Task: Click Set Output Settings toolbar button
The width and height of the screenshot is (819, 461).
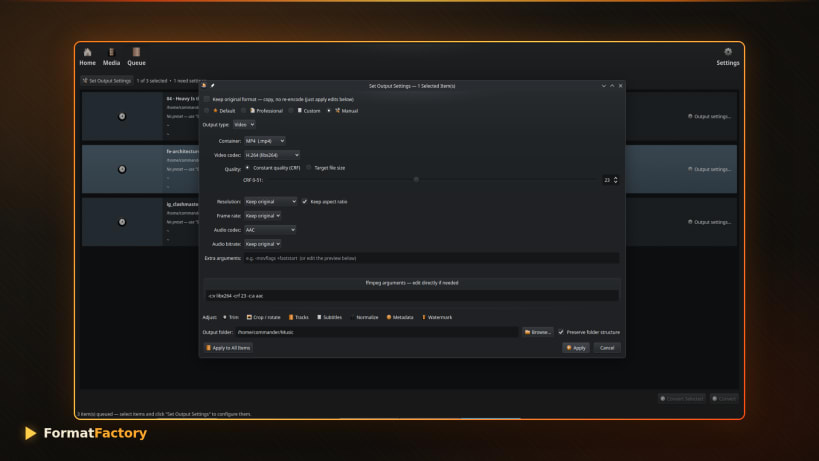Action: click(x=107, y=81)
